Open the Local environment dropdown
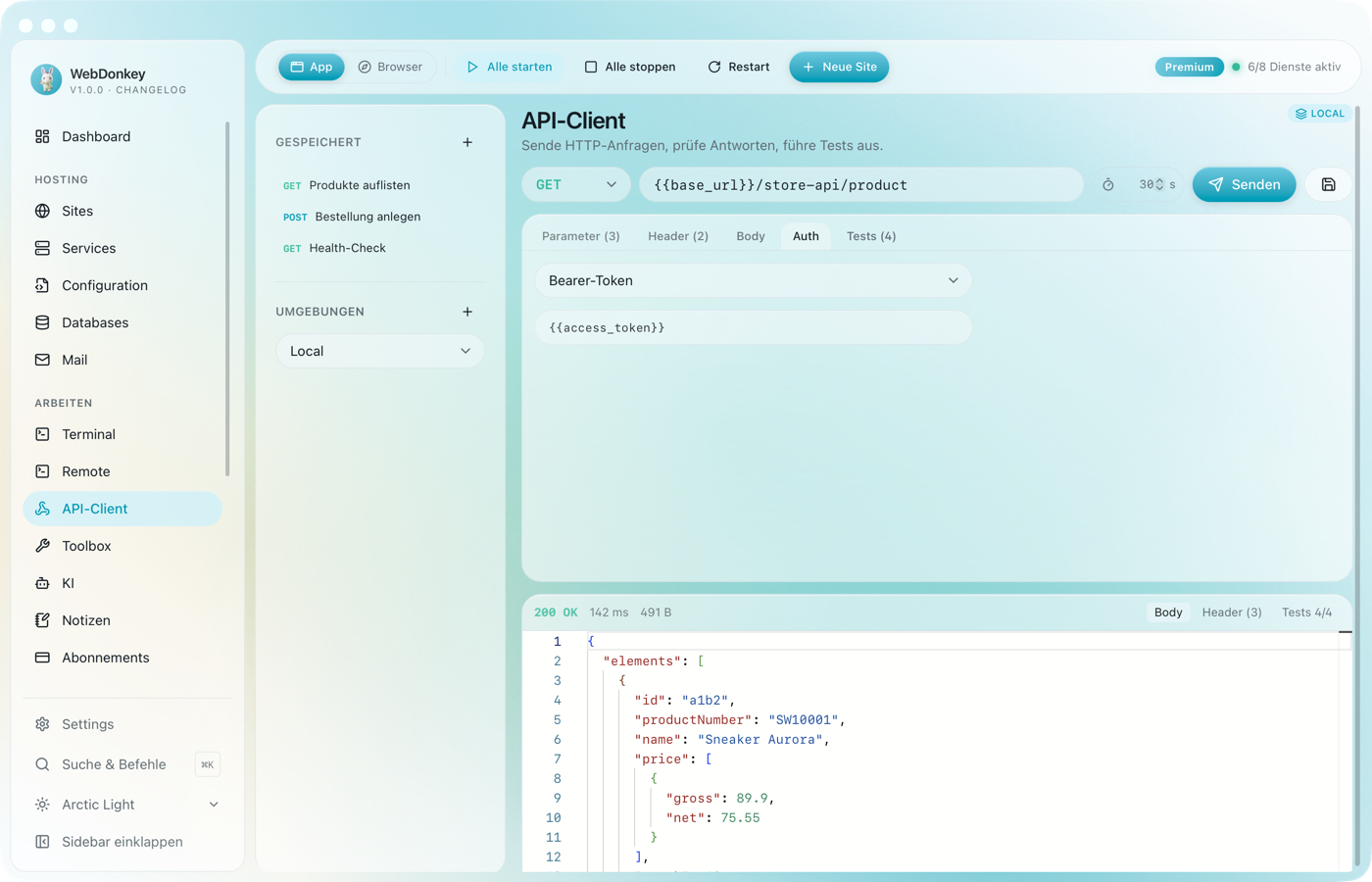The height and width of the screenshot is (882, 1372). coord(380,351)
